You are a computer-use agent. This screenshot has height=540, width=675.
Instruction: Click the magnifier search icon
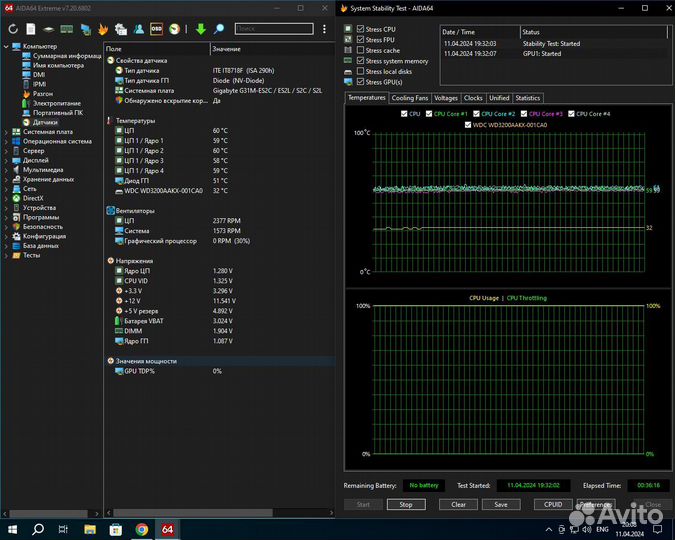pyautogui.click(x=219, y=29)
